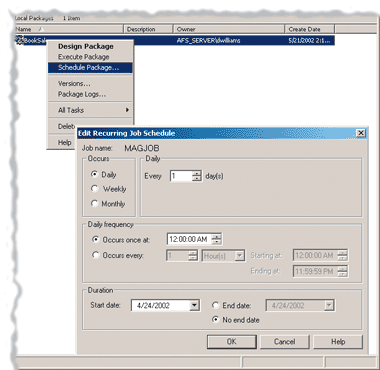Click the Ending at time spinner
The width and height of the screenshot is (380, 370).
click(342, 271)
